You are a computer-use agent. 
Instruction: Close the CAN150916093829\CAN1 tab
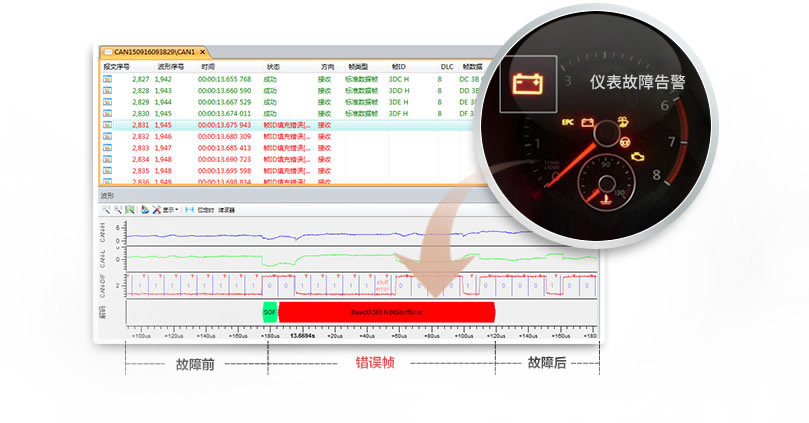coord(202,52)
